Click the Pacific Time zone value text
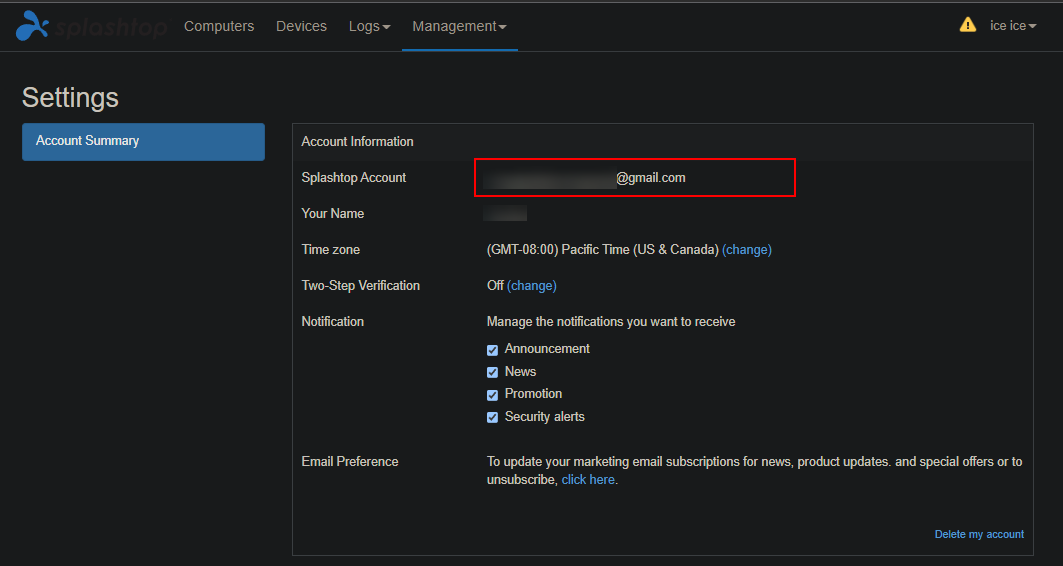 point(603,249)
